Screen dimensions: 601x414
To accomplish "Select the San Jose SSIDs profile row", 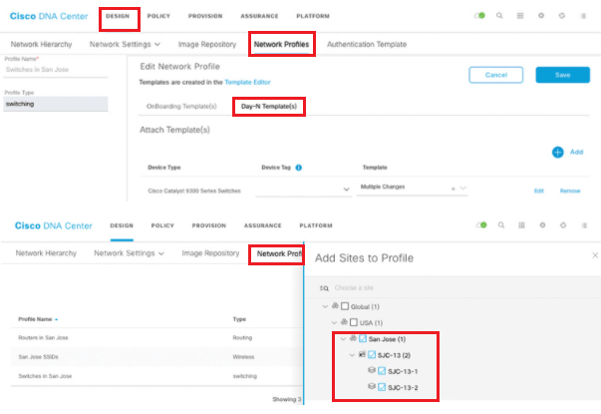I will point(156,357).
